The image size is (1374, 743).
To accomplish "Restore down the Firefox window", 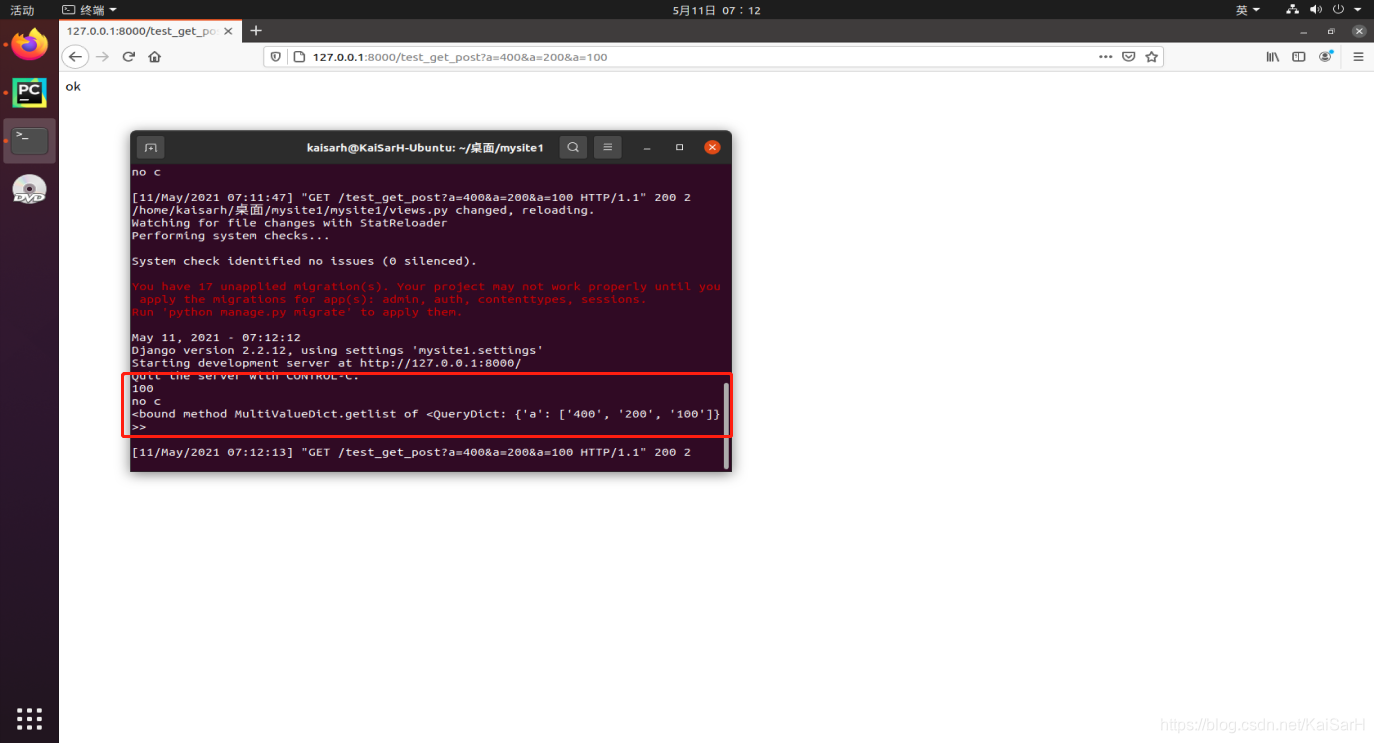I will pyautogui.click(x=1331, y=31).
